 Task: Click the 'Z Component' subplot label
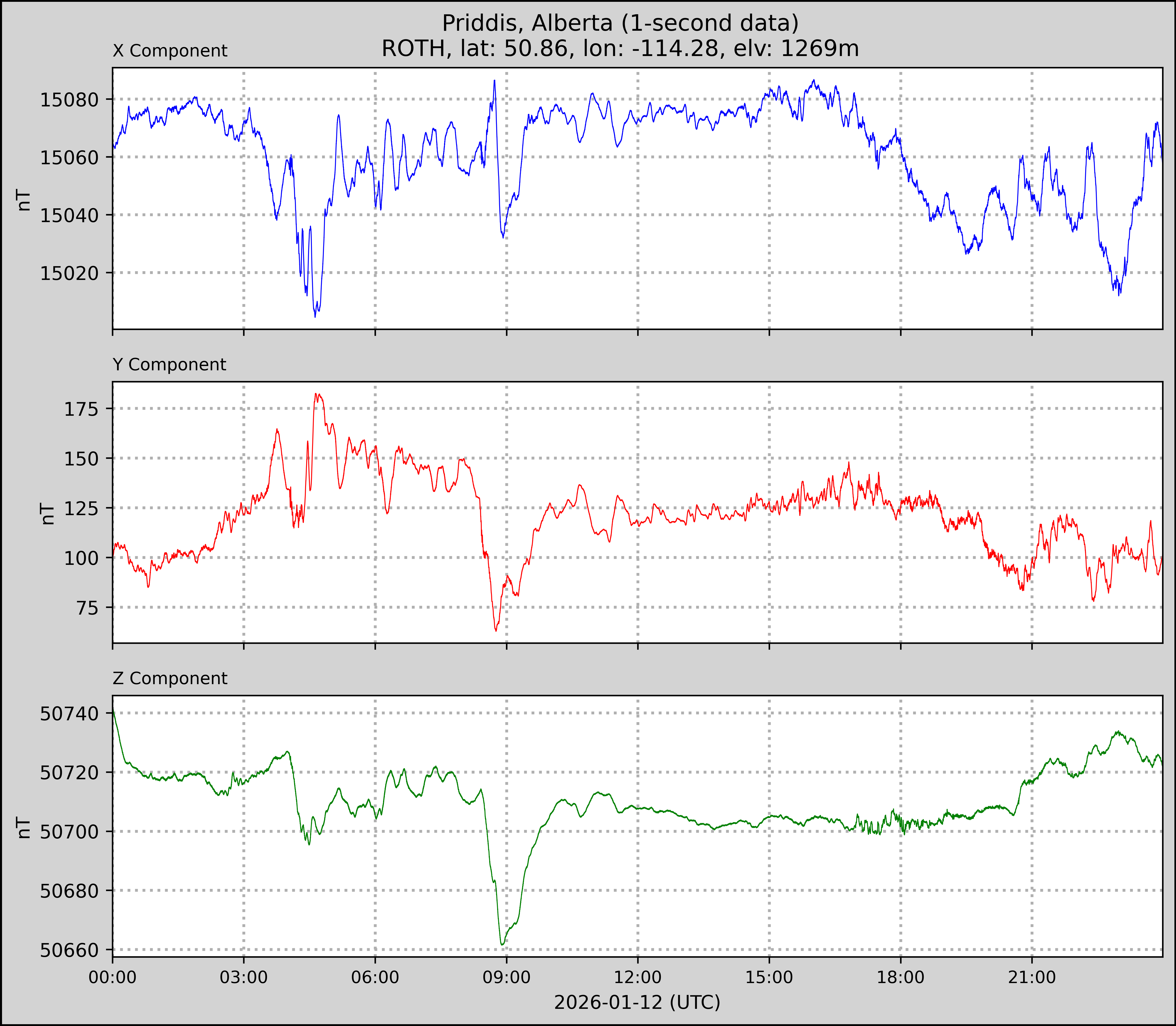coord(170,679)
